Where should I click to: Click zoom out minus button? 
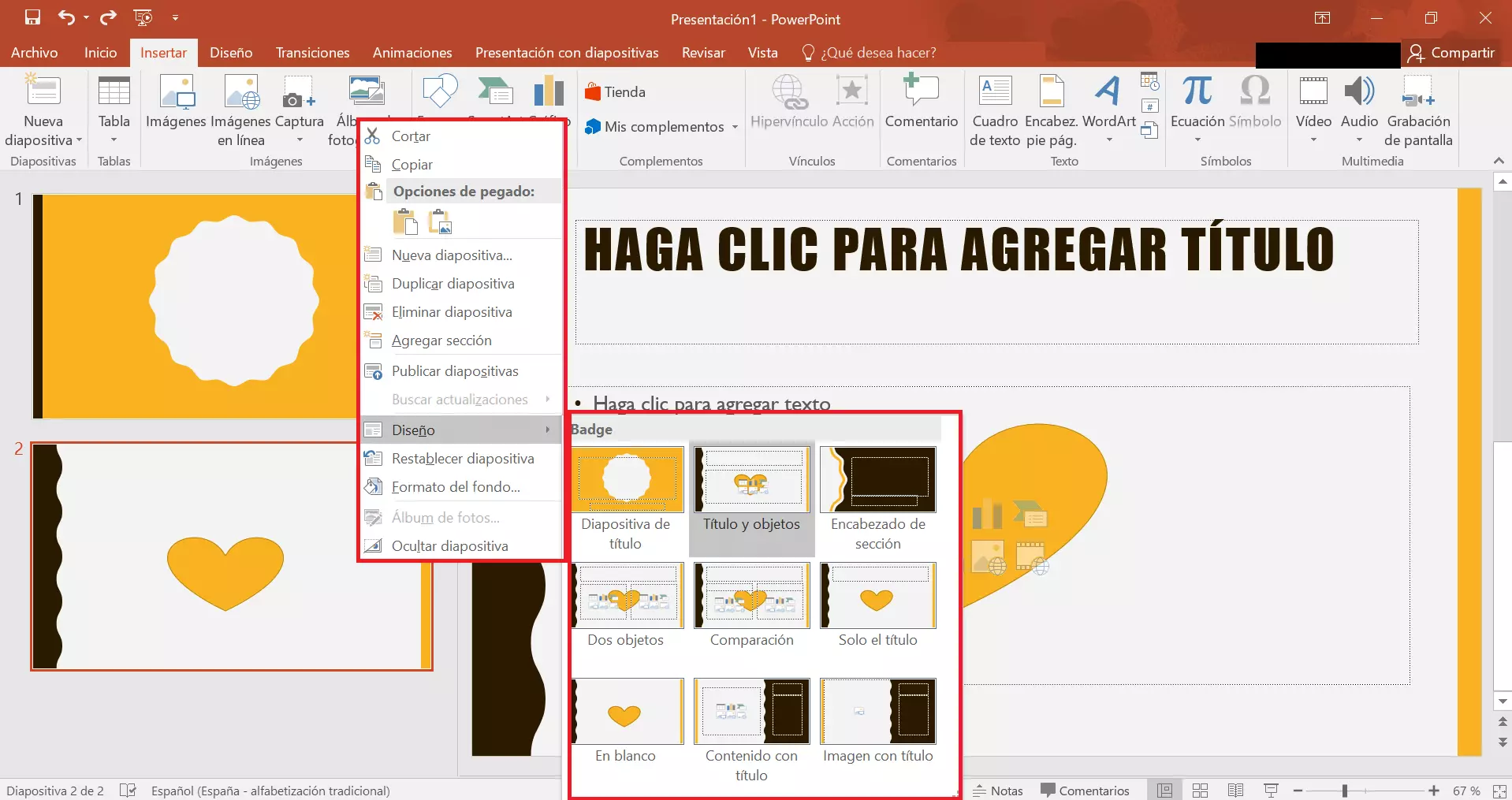click(x=1298, y=791)
